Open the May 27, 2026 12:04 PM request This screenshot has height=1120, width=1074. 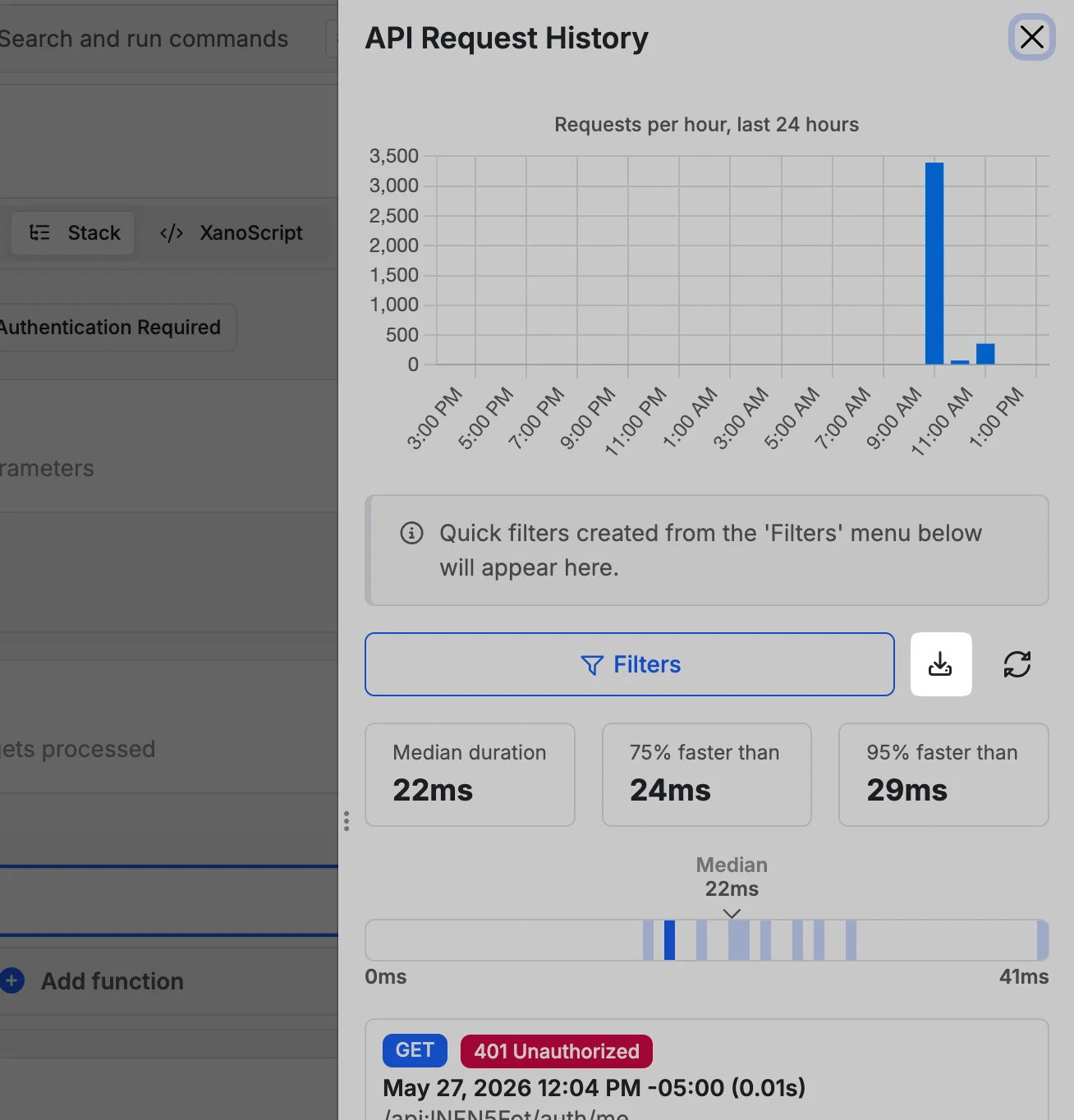[707, 1070]
